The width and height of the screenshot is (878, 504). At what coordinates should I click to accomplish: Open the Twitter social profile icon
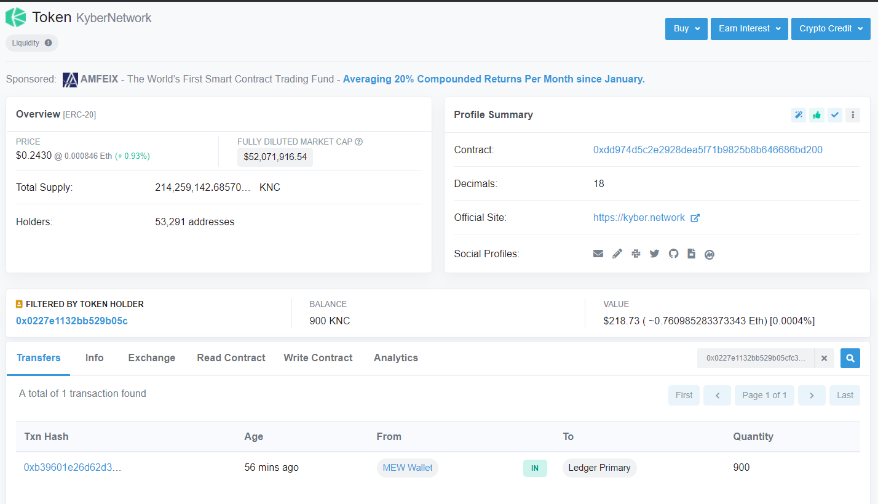pos(654,254)
